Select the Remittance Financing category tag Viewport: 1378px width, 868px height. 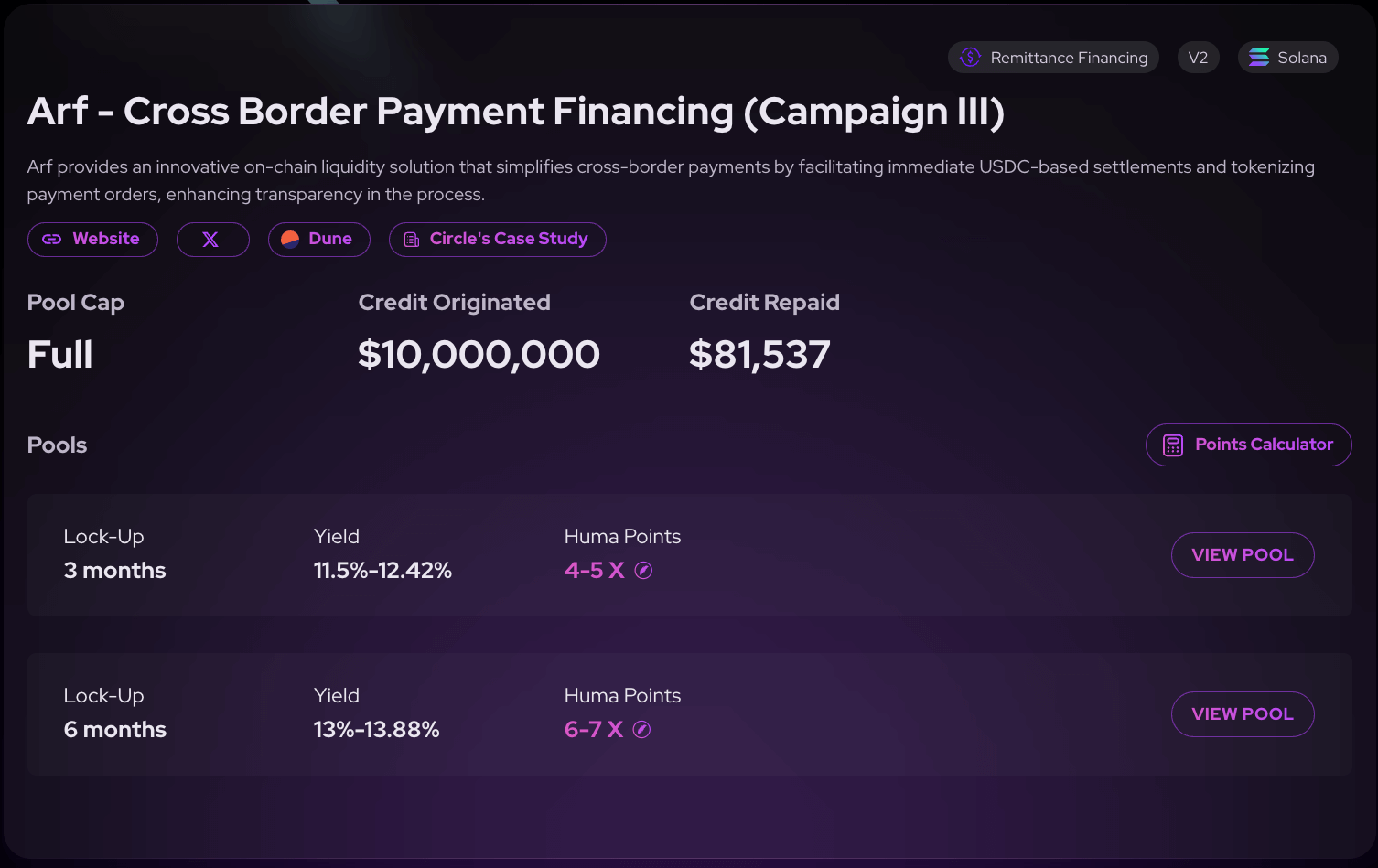click(x=1053, y=57)
